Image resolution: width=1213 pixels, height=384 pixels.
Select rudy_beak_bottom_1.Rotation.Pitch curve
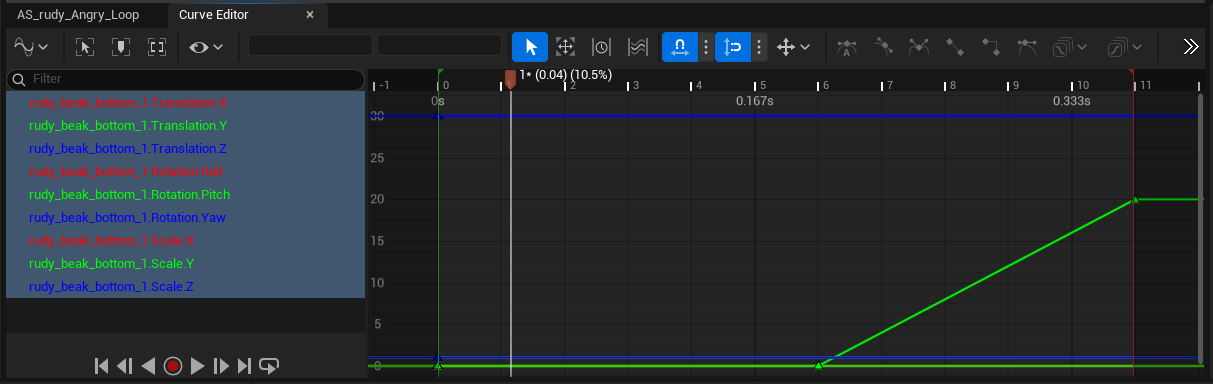point(130,195)
